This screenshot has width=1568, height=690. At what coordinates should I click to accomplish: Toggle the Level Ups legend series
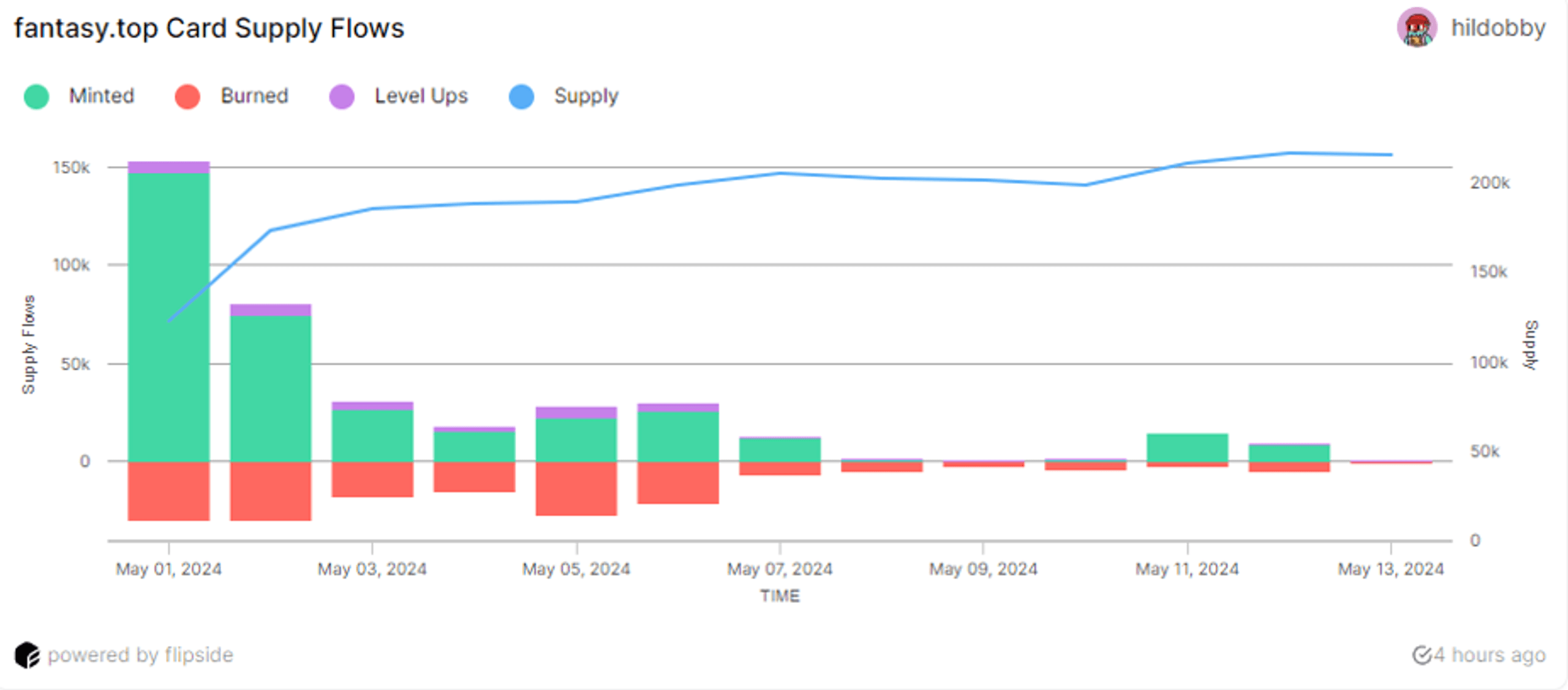(x=398, y=96)
